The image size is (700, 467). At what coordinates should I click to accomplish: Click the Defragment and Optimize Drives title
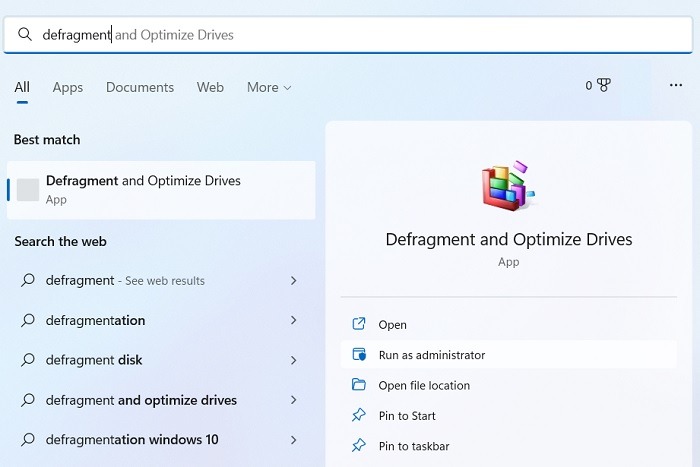[x=508, y=239]
